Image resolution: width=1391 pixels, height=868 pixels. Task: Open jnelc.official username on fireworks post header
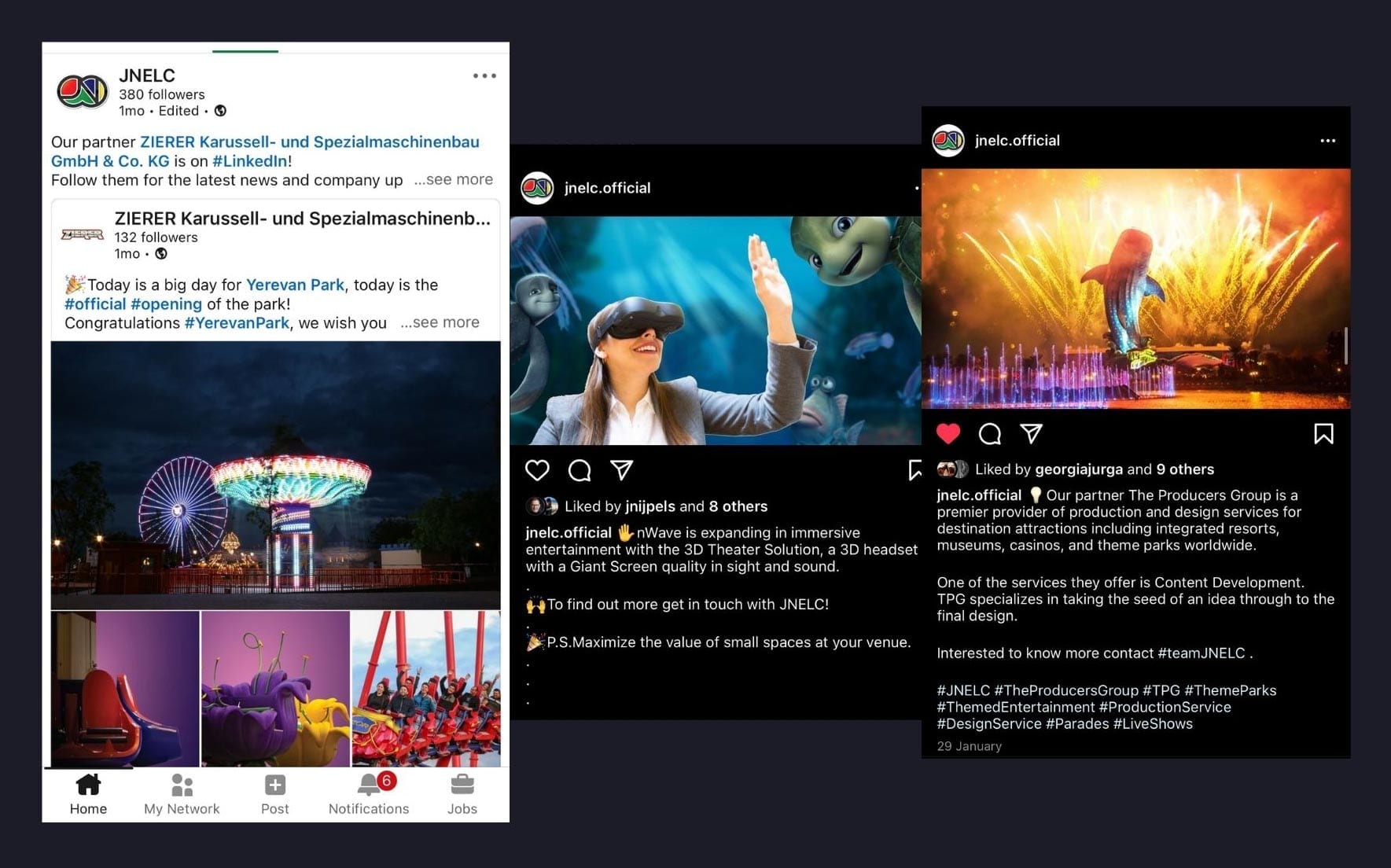1017,141
